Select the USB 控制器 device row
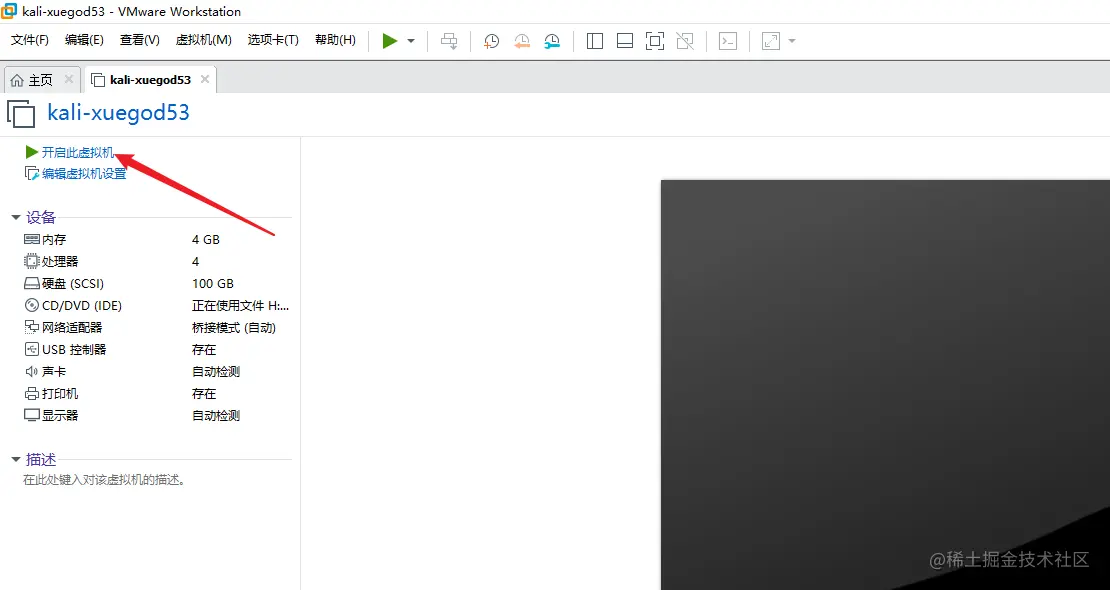 click(x=157, y=349)
